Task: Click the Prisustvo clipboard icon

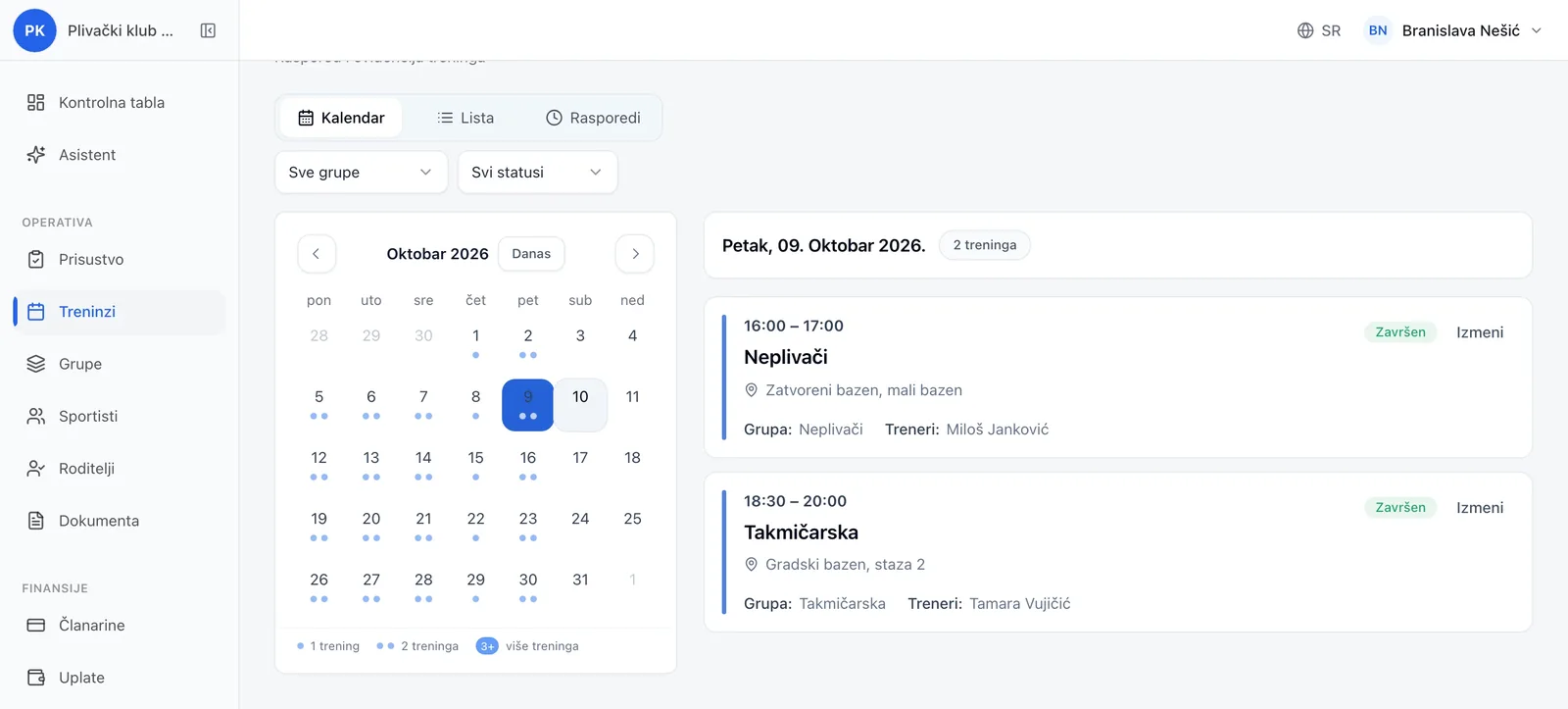Action: 36,260
